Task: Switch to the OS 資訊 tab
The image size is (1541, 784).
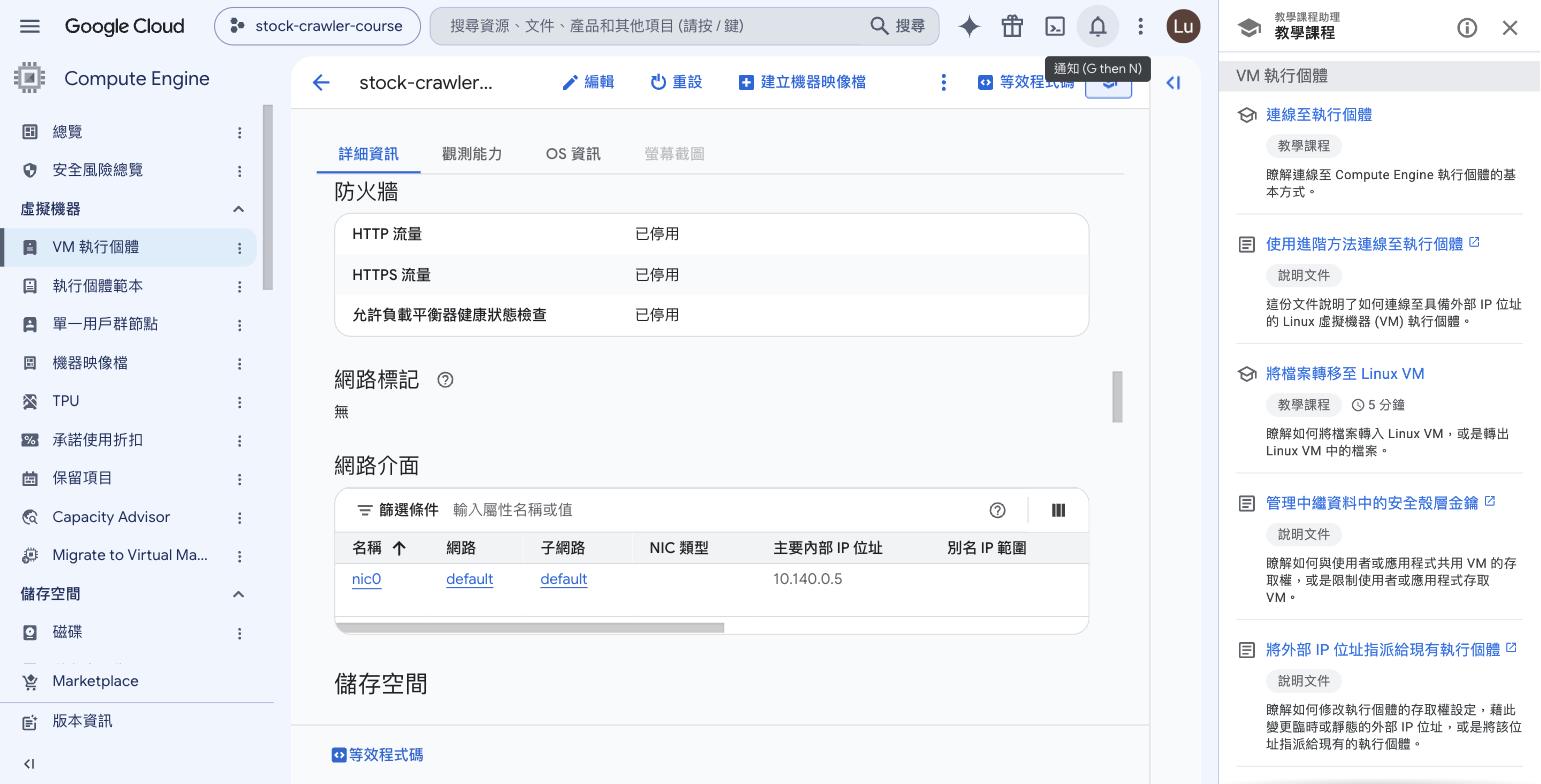Action: click(573, 154)
